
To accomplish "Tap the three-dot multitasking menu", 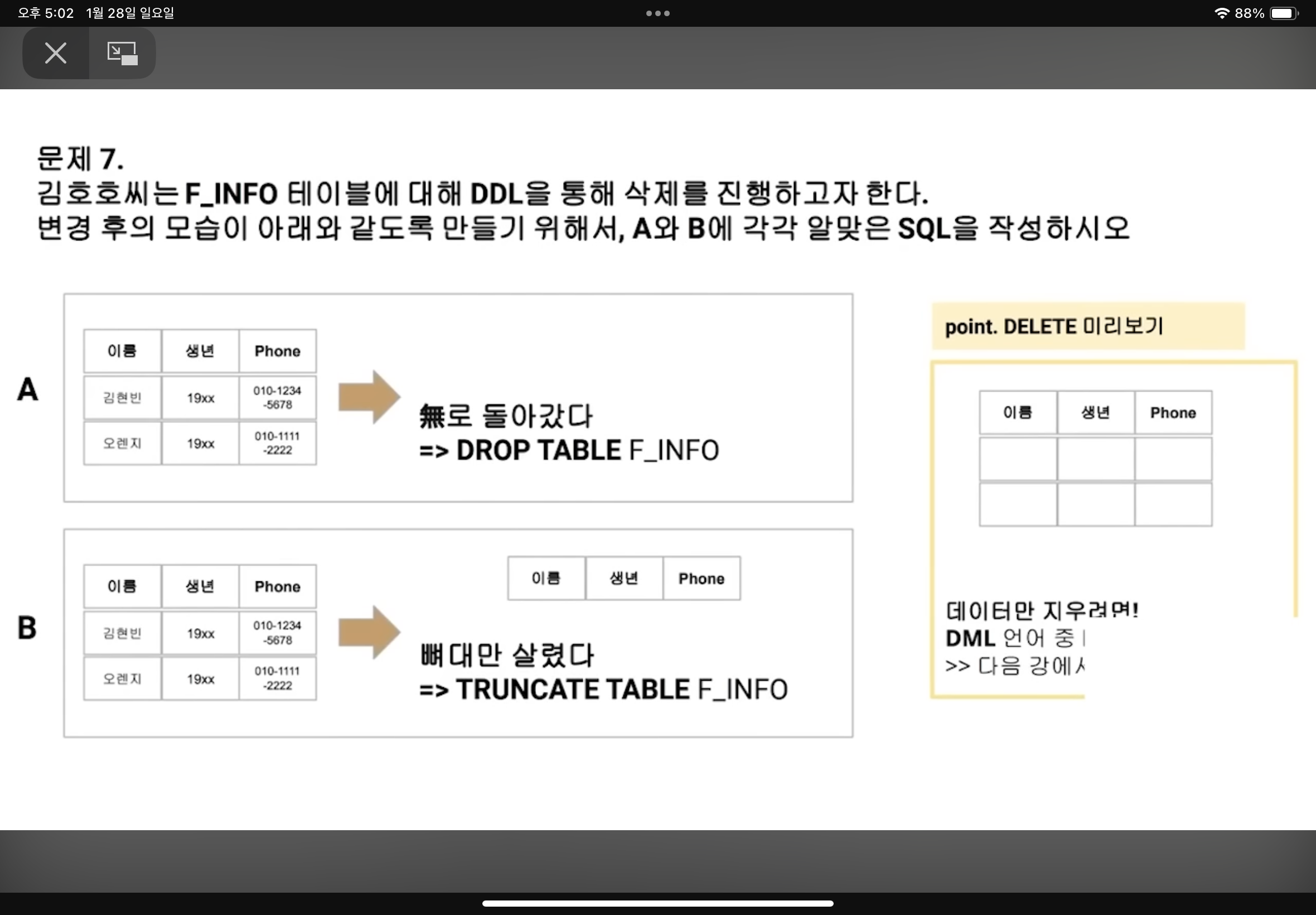I will (657, 13).
